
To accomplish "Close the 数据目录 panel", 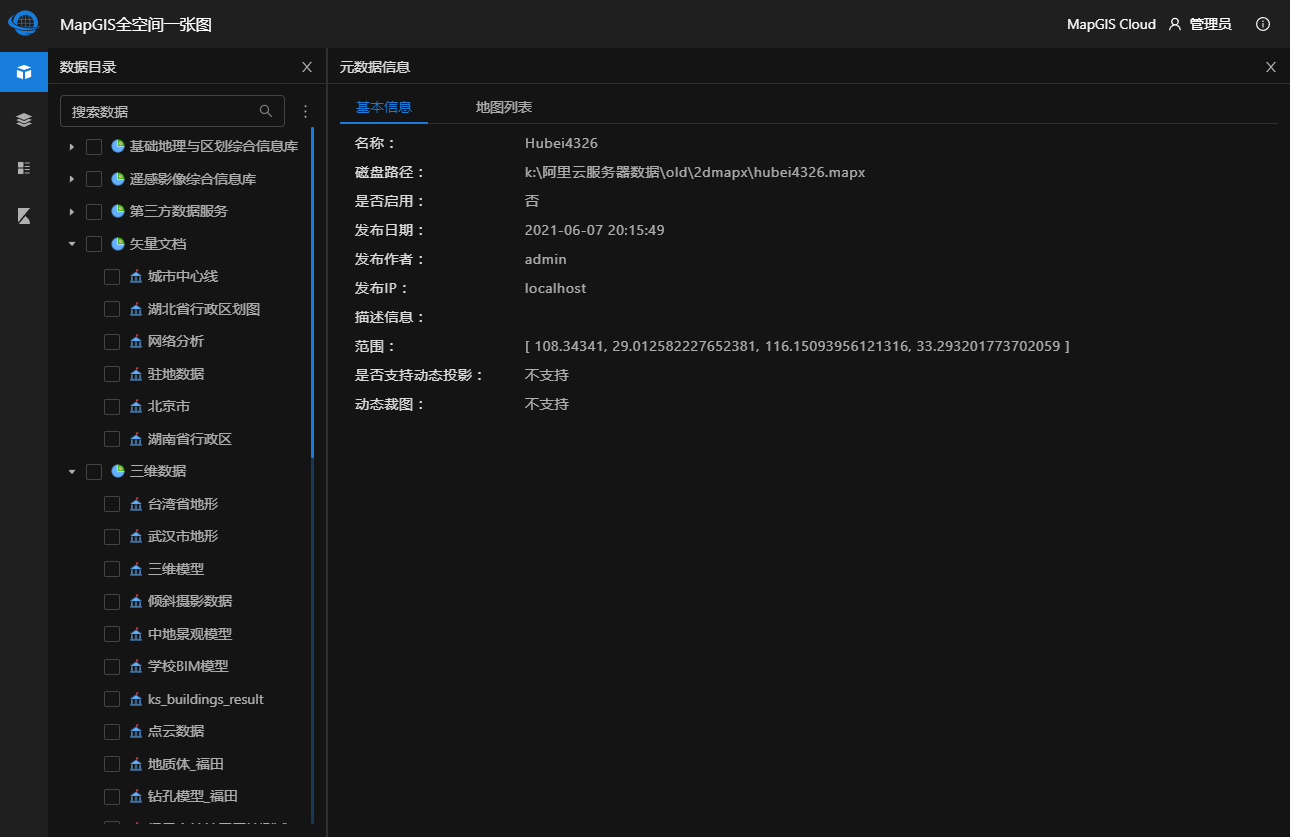I will (307, 67).
